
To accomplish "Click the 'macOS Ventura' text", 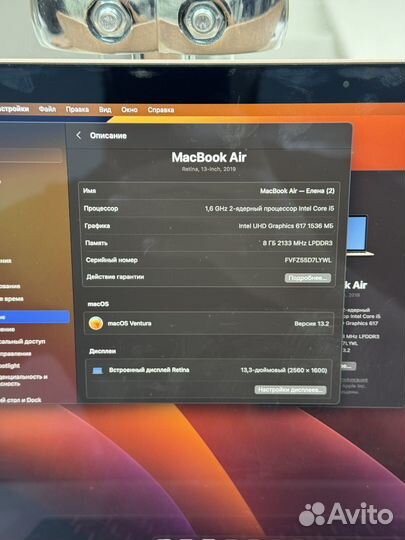I will (x=129, y=323).
